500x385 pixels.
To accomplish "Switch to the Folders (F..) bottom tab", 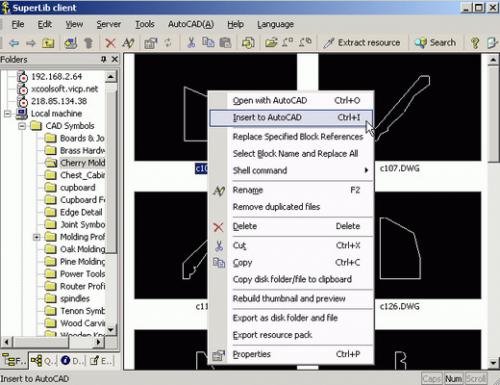I will [14, 361].
